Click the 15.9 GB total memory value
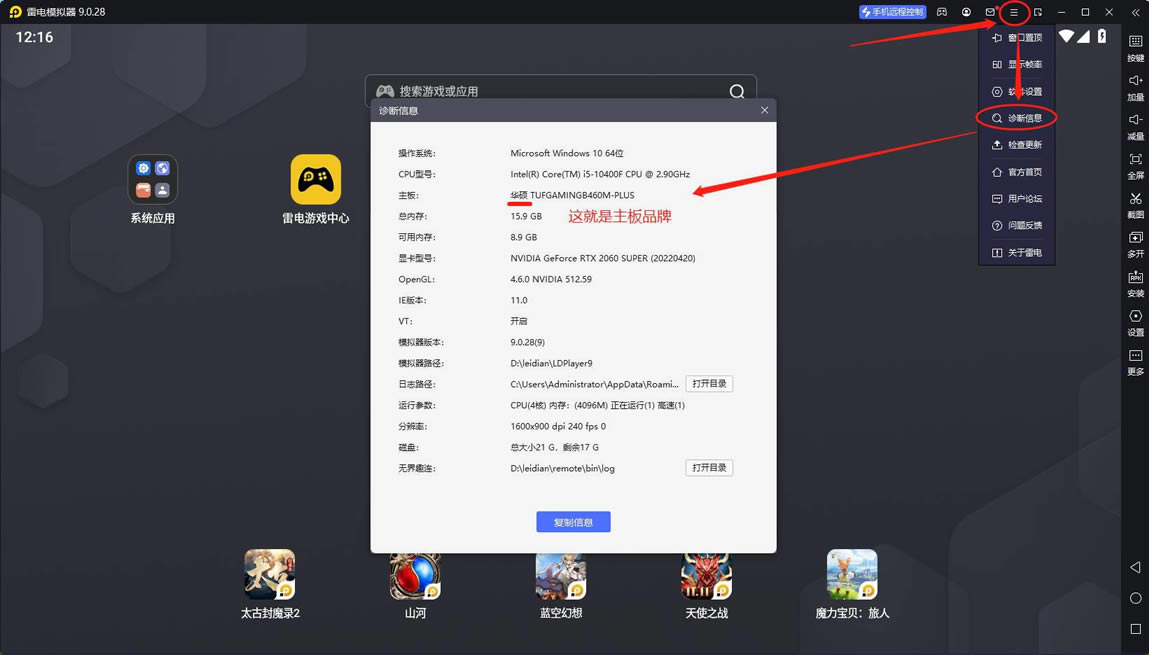Image resolution: width=1149 pixels, height=655 pixels. pyautogui.click(x=525, y=216)
